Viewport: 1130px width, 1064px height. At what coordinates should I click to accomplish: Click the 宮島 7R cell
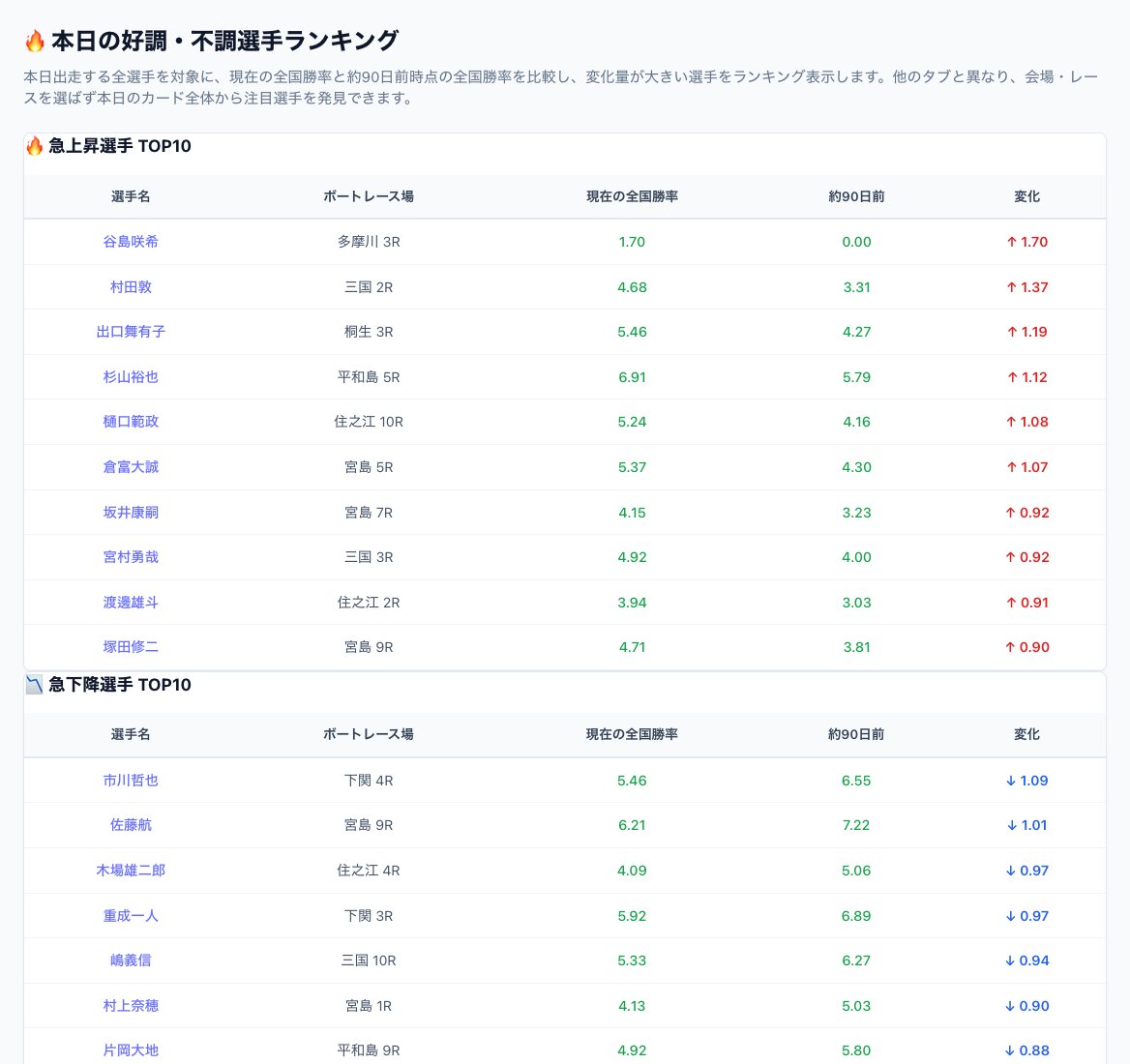(369, 513)
